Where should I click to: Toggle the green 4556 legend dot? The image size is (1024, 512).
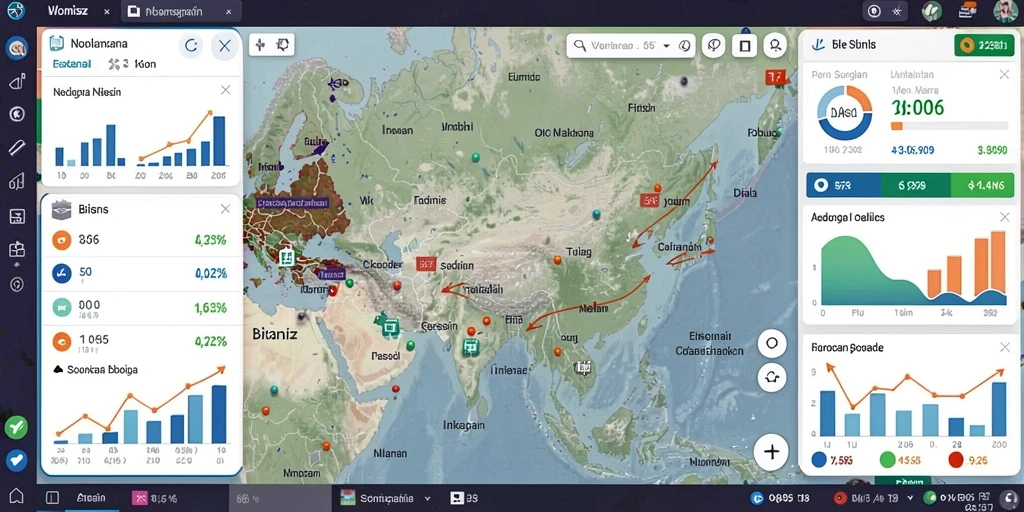(x=888, y=460)
